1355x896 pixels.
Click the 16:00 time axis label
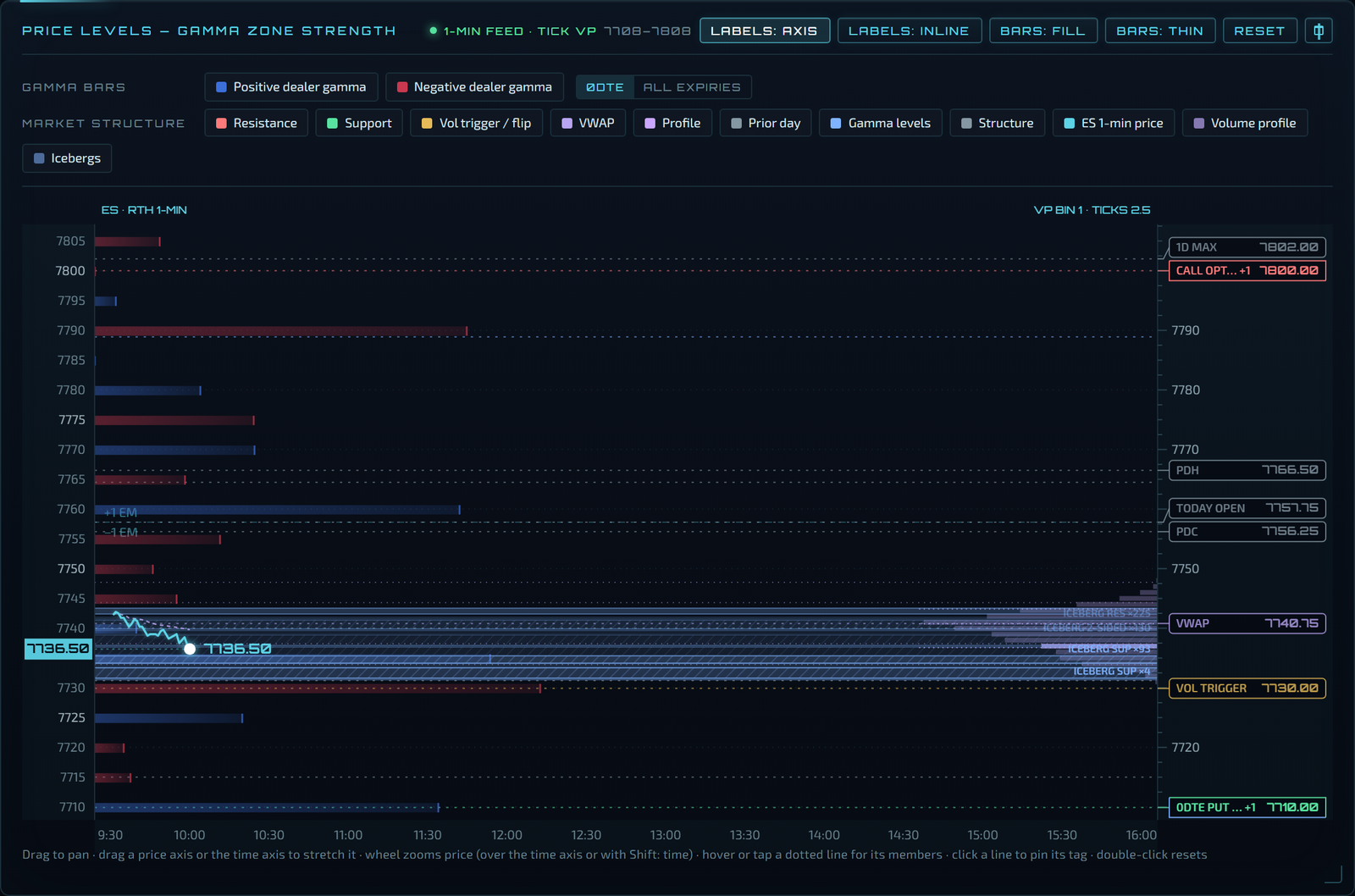click(1141, 835)
